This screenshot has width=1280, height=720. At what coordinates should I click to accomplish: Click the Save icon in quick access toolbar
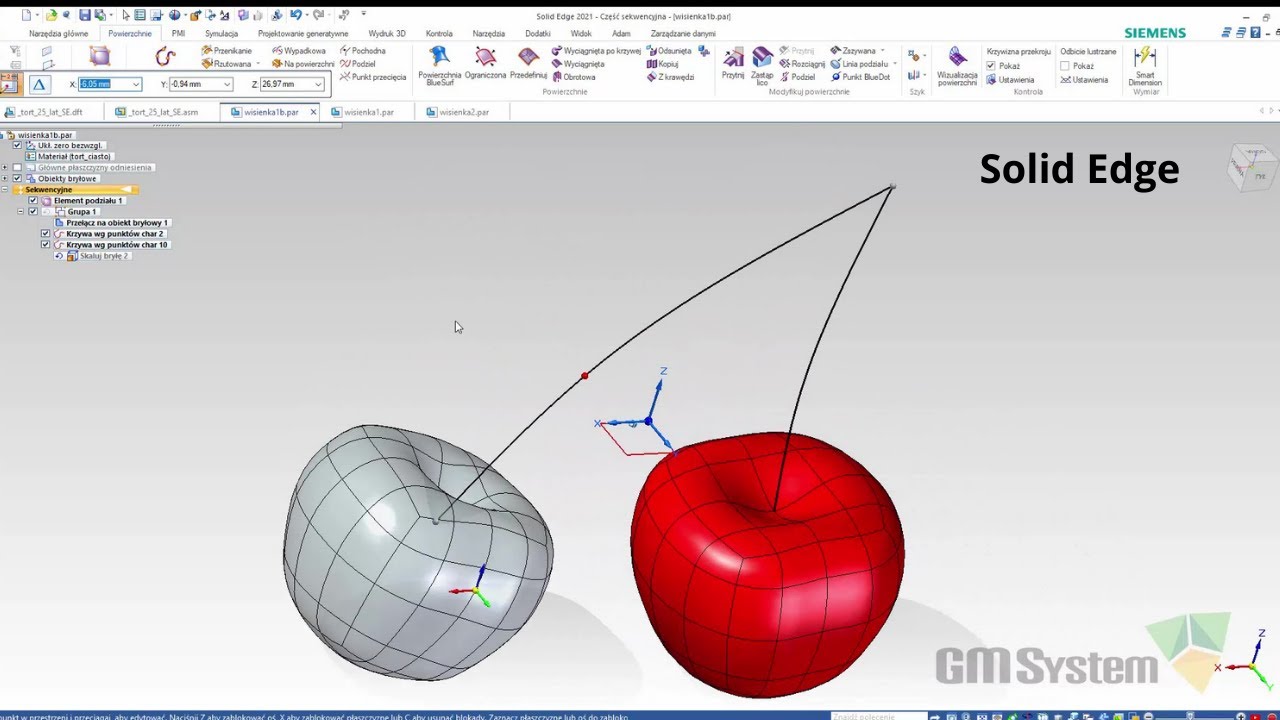(85, 15)
